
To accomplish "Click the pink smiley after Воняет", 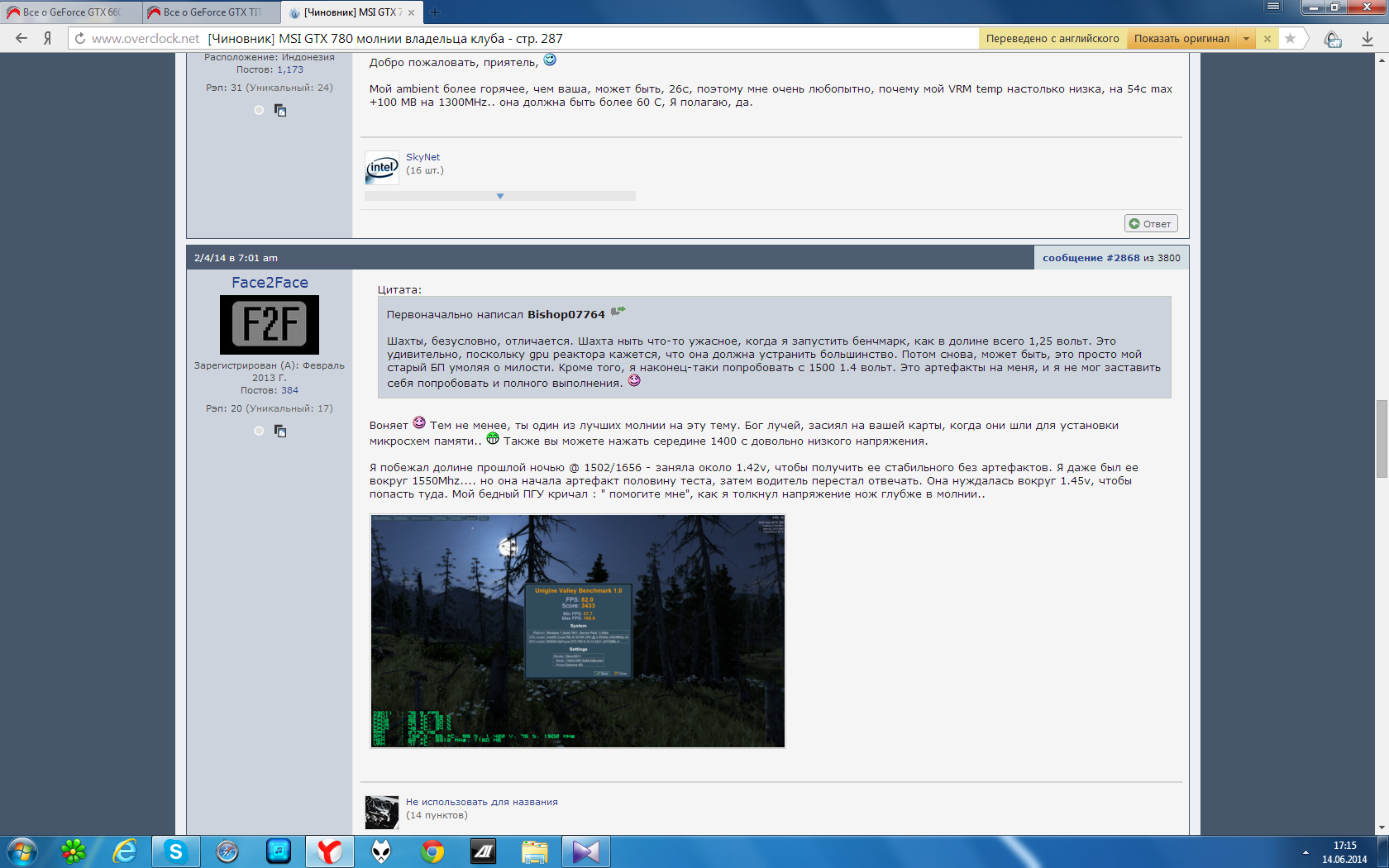I will click(419, 422).
